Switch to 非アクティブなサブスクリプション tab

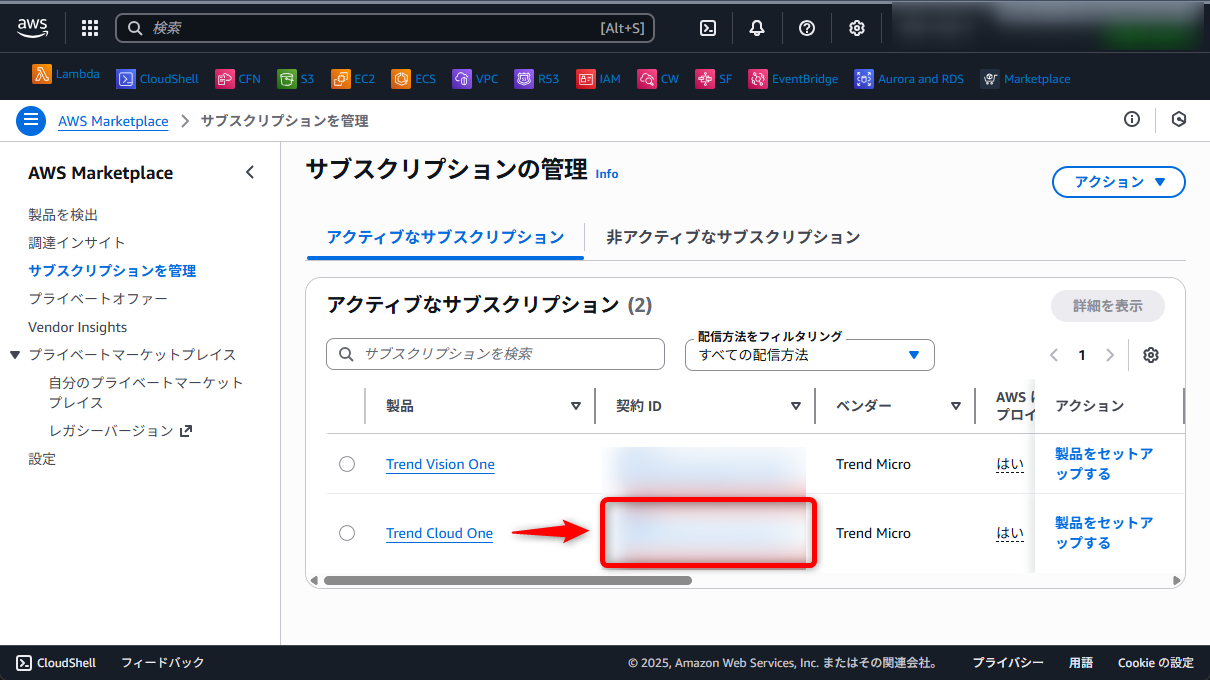tap(733, 237)
